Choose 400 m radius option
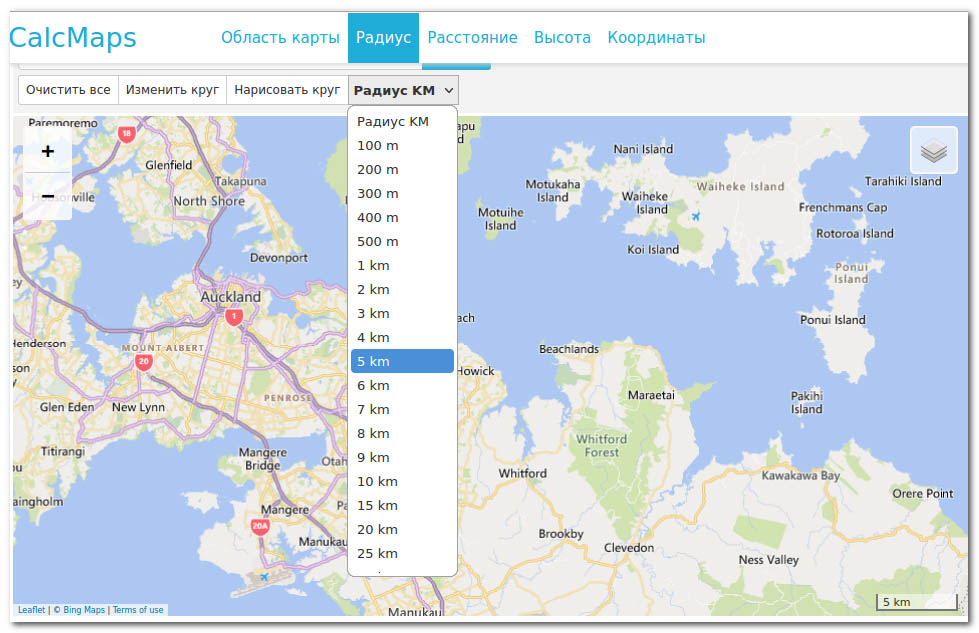 click(x=402, y=218)
